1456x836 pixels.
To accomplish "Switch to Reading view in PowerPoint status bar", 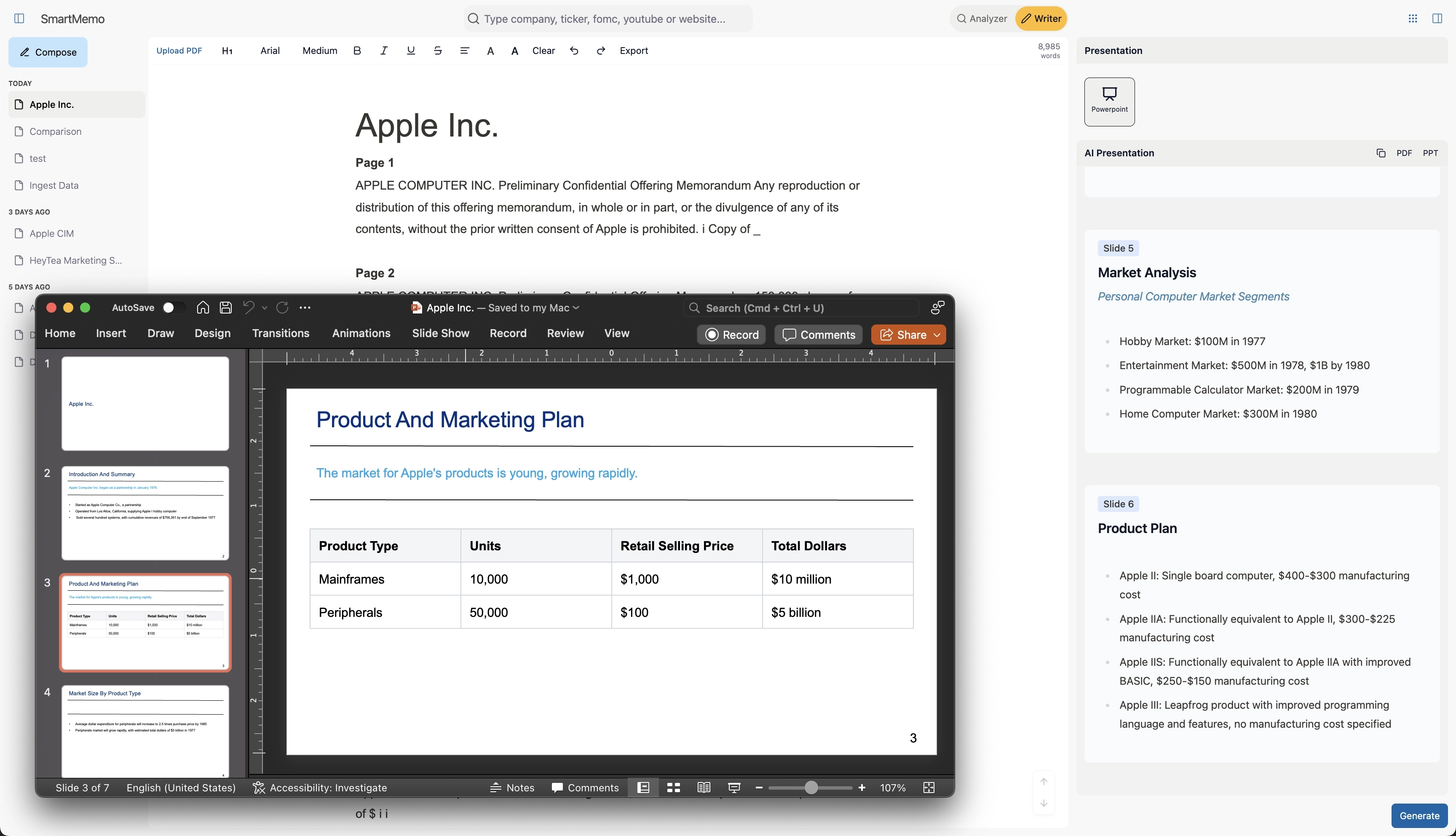I will click(x=704, y=788).
